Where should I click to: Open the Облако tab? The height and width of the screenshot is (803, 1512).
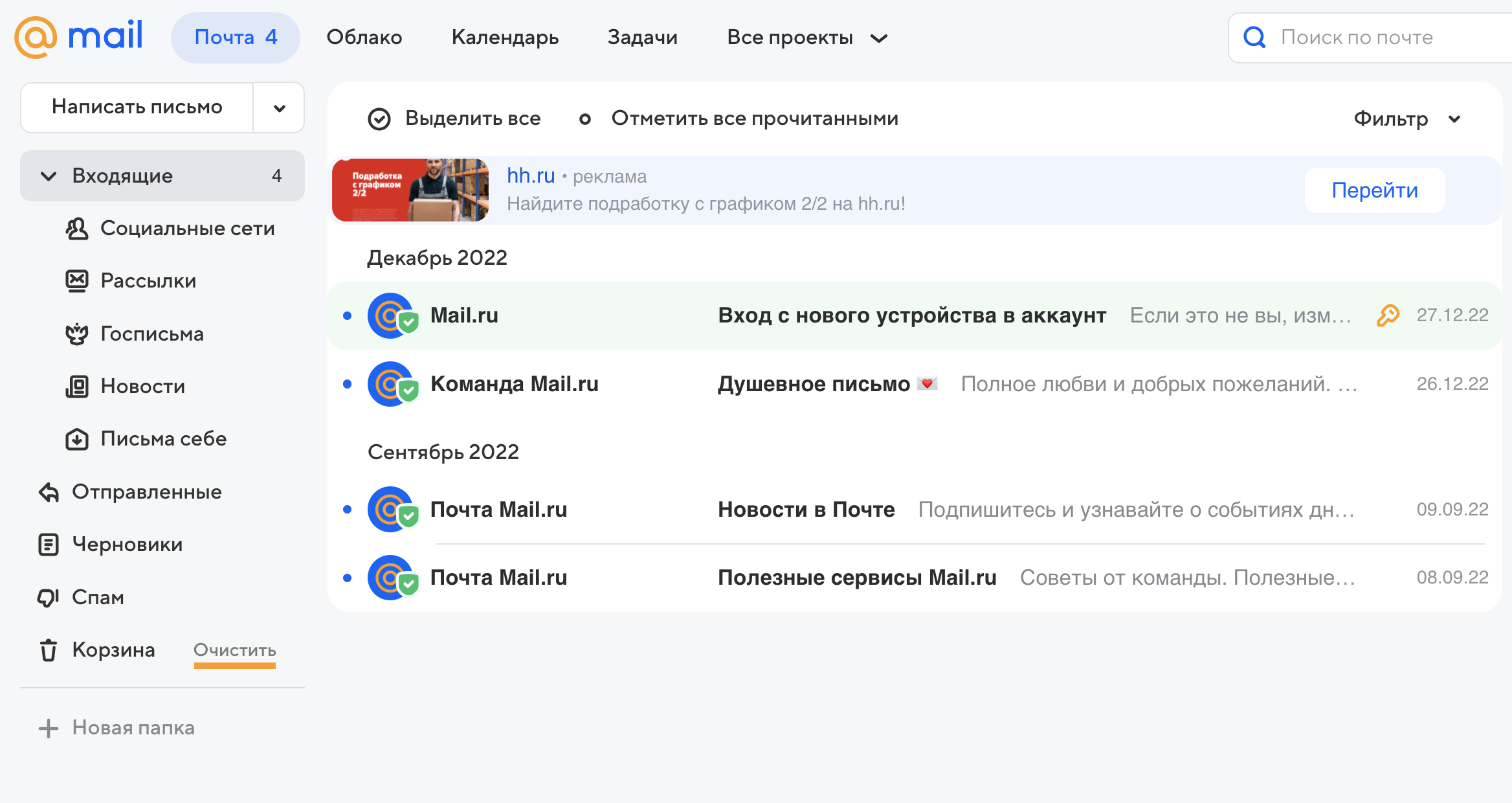364,38
